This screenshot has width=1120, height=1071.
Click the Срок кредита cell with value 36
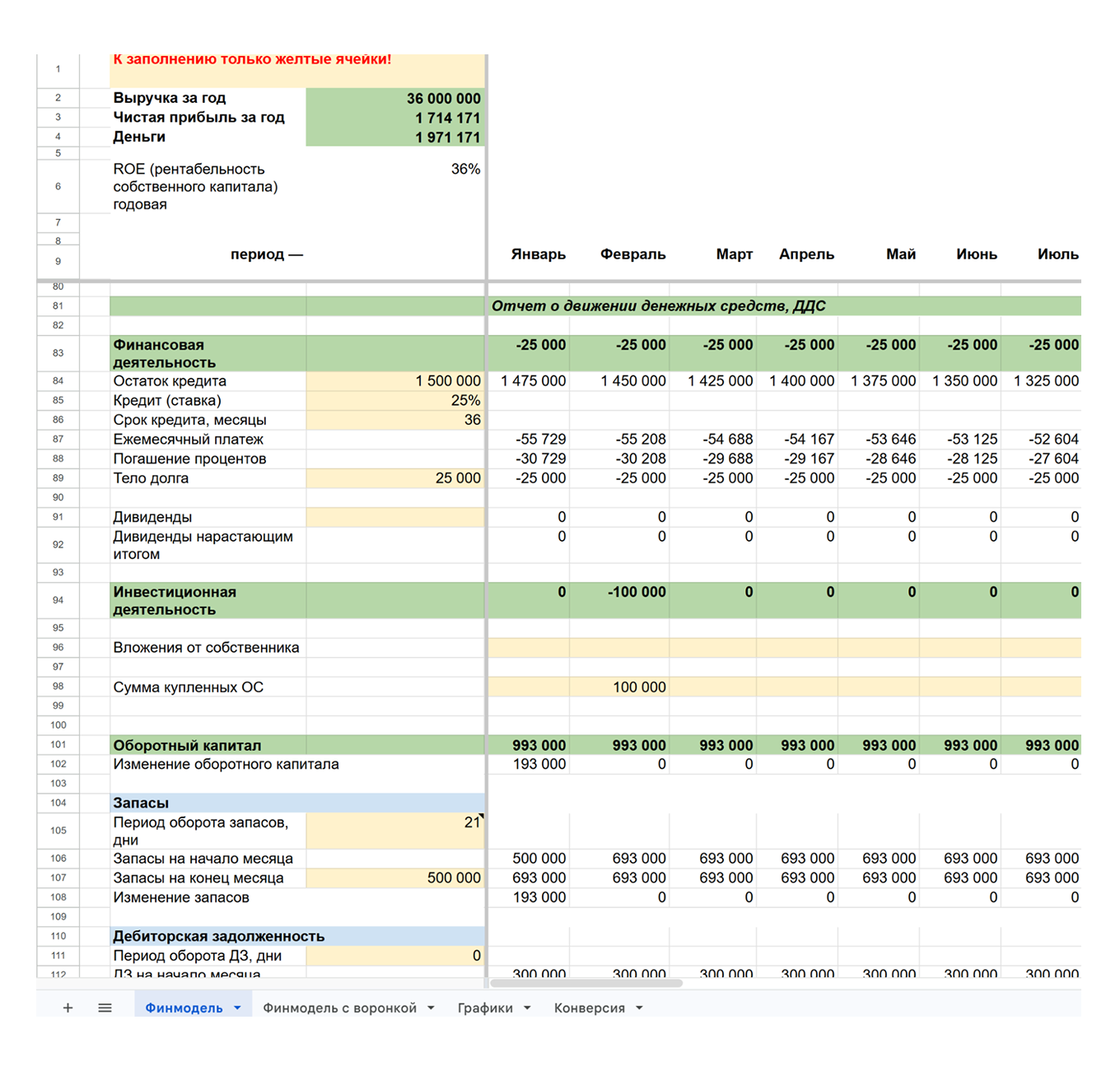point(395,420)
